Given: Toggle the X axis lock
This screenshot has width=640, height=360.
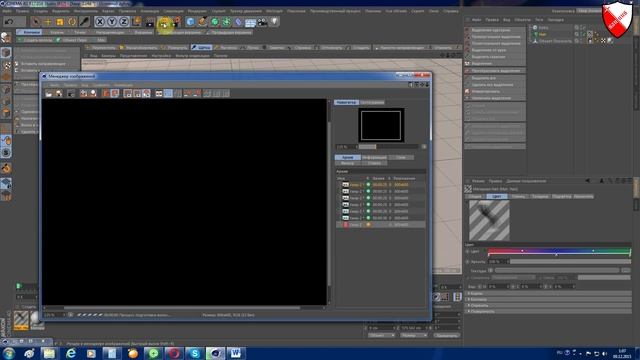Looking at the screenshot, I should coord(100,21).
